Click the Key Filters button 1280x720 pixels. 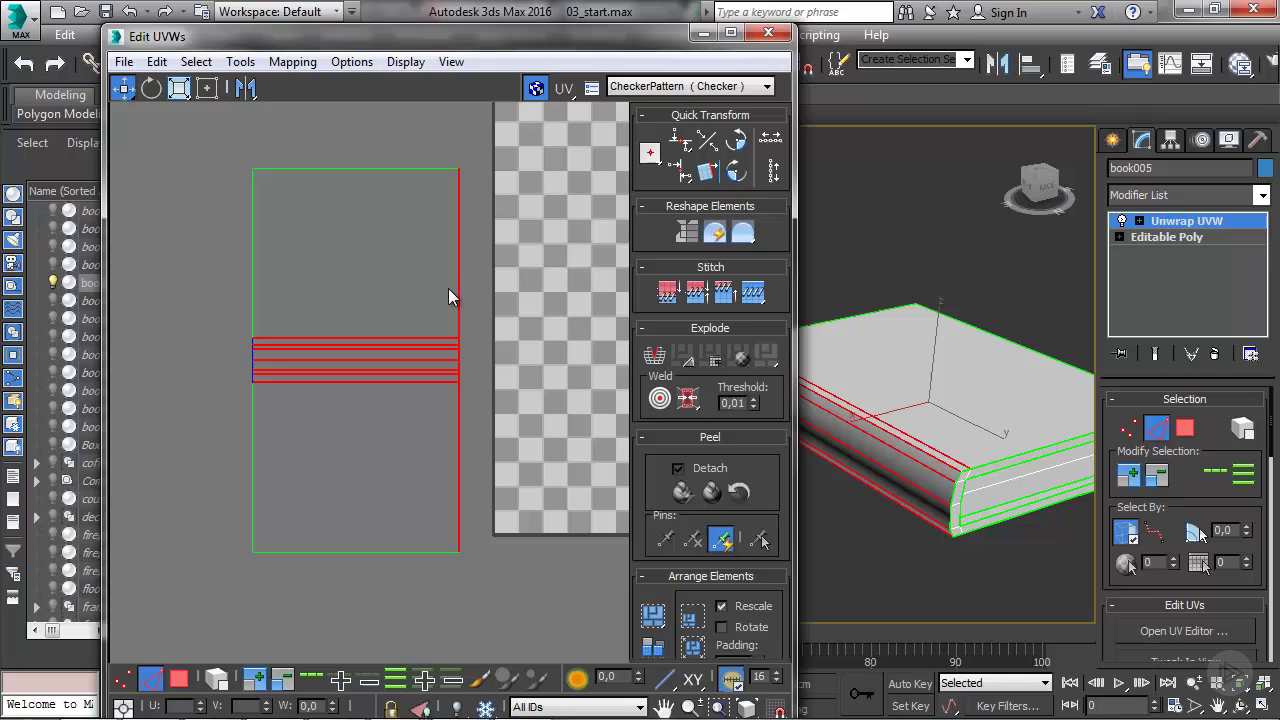coord(1007,706)
